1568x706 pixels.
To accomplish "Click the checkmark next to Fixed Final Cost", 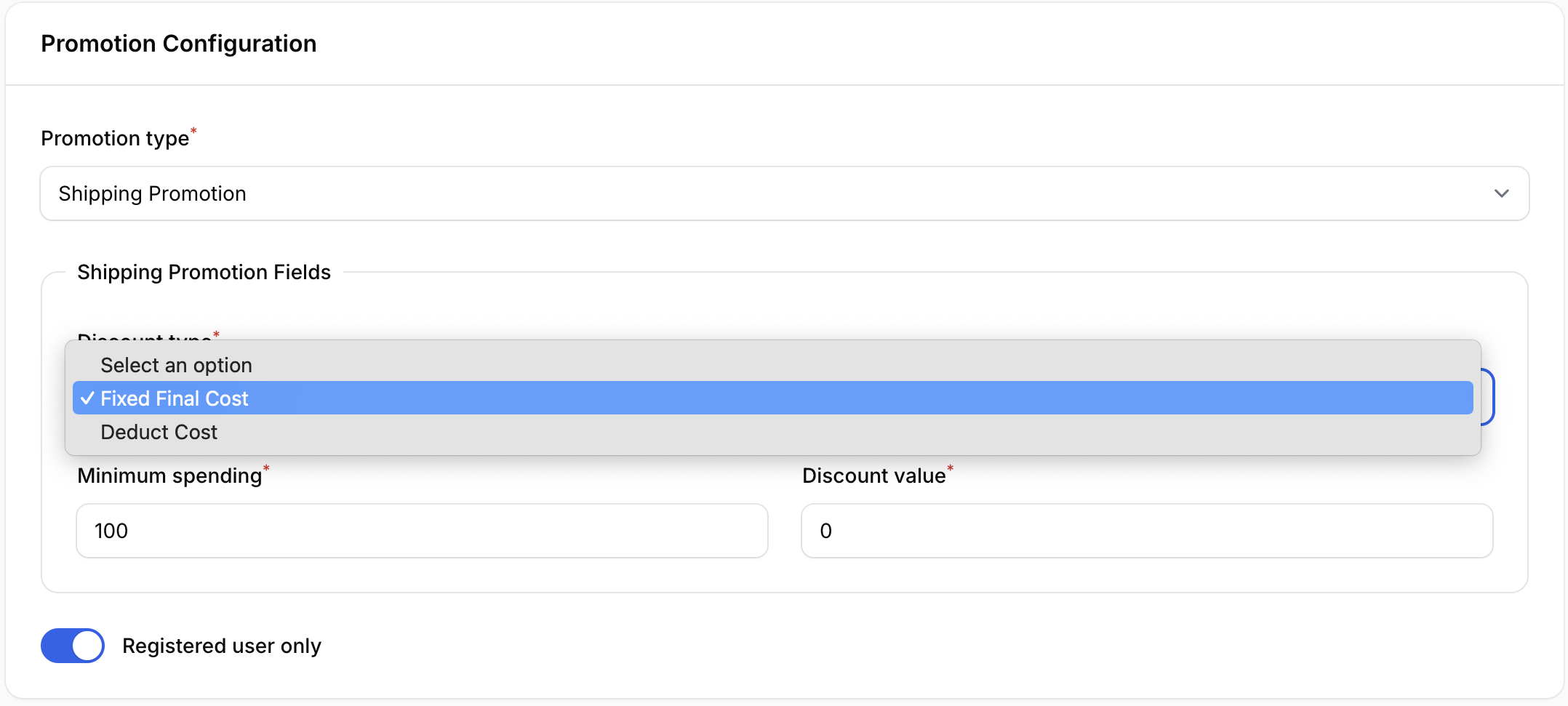I will pos(87,398).
